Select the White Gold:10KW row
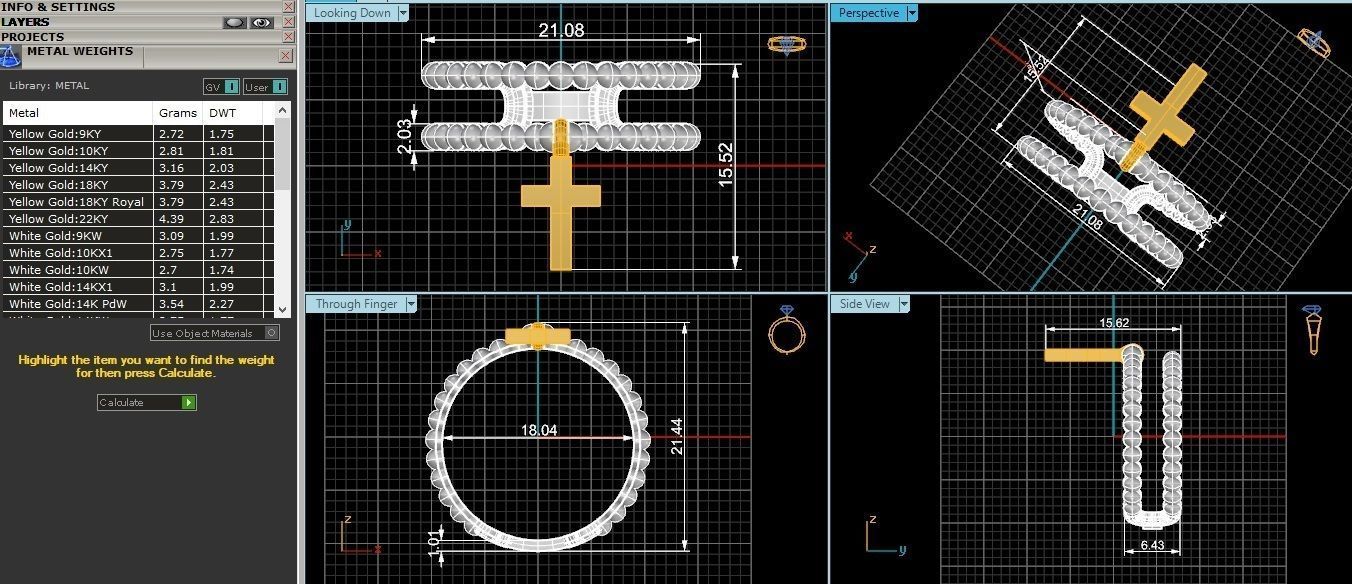The height and width of the screenshot is (584, 1352). (x=138, y=269)
